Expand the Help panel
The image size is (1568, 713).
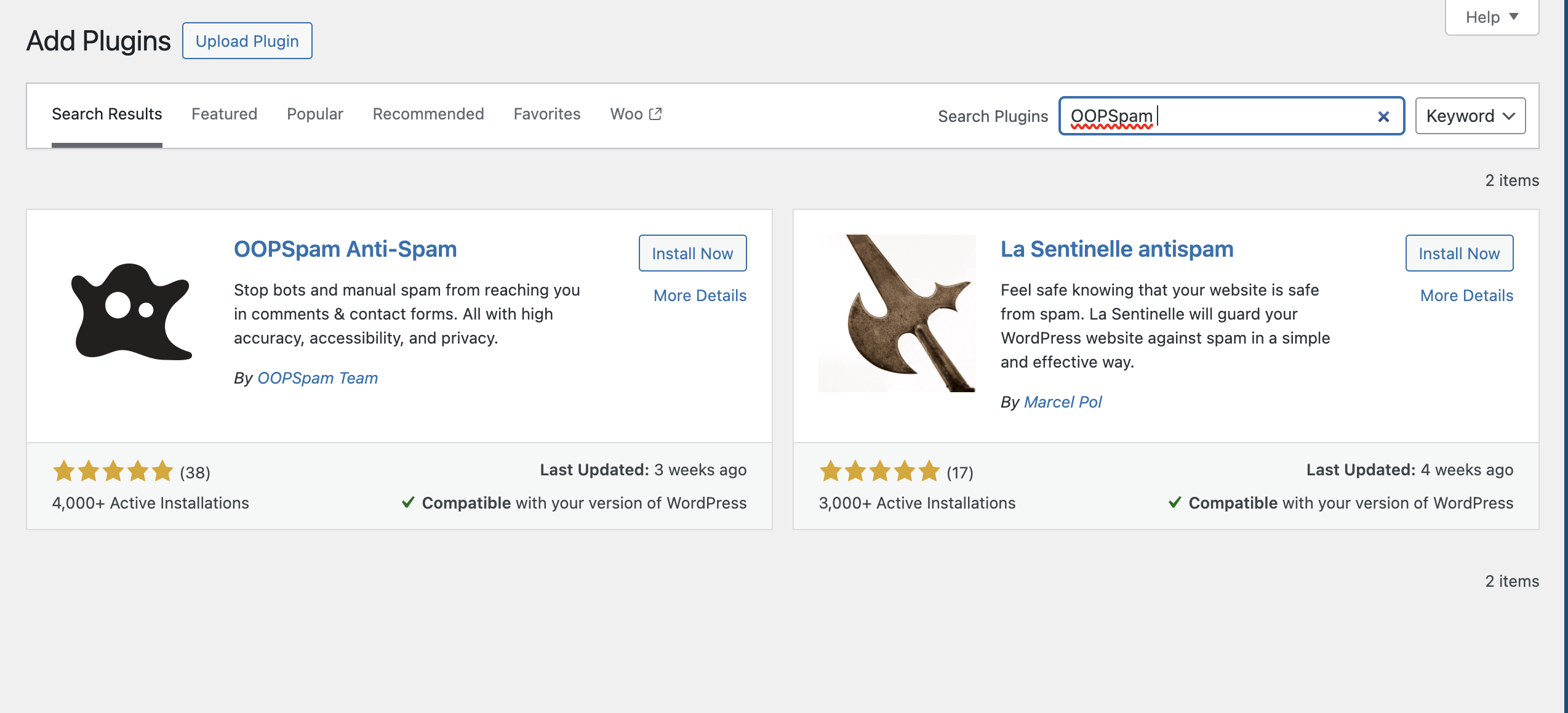click(x=1492, y=17)
